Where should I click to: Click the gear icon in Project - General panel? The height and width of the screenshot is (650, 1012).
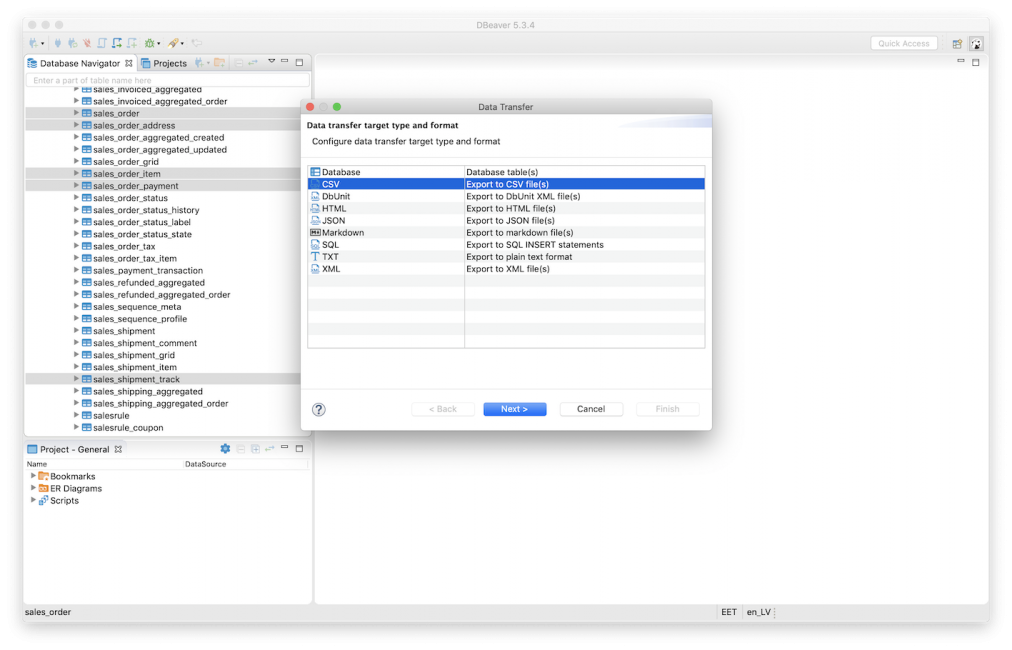pos(225,448)
